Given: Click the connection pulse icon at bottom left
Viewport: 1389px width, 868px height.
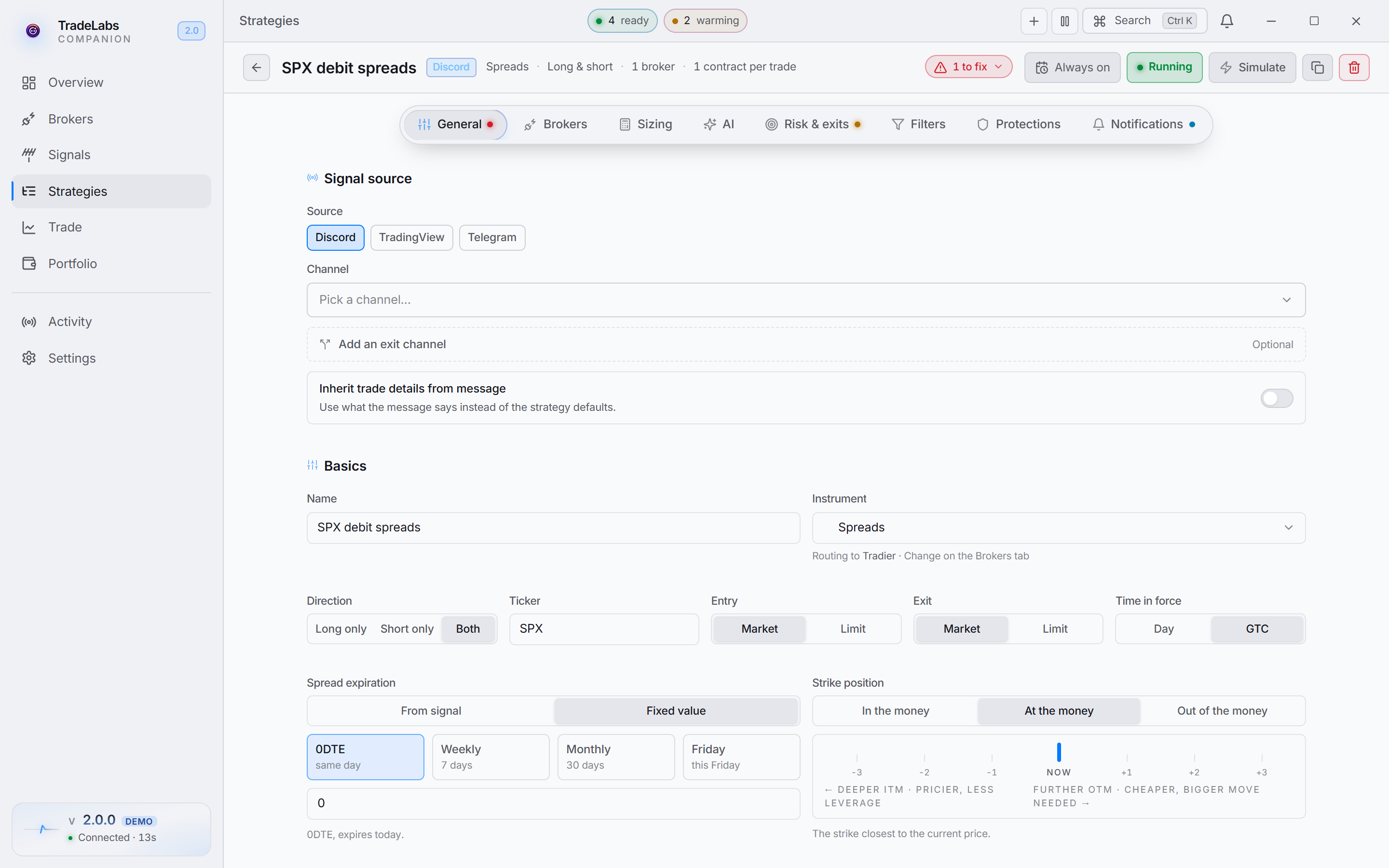Looking at the screenshot, I should click(x=41, y=829).
